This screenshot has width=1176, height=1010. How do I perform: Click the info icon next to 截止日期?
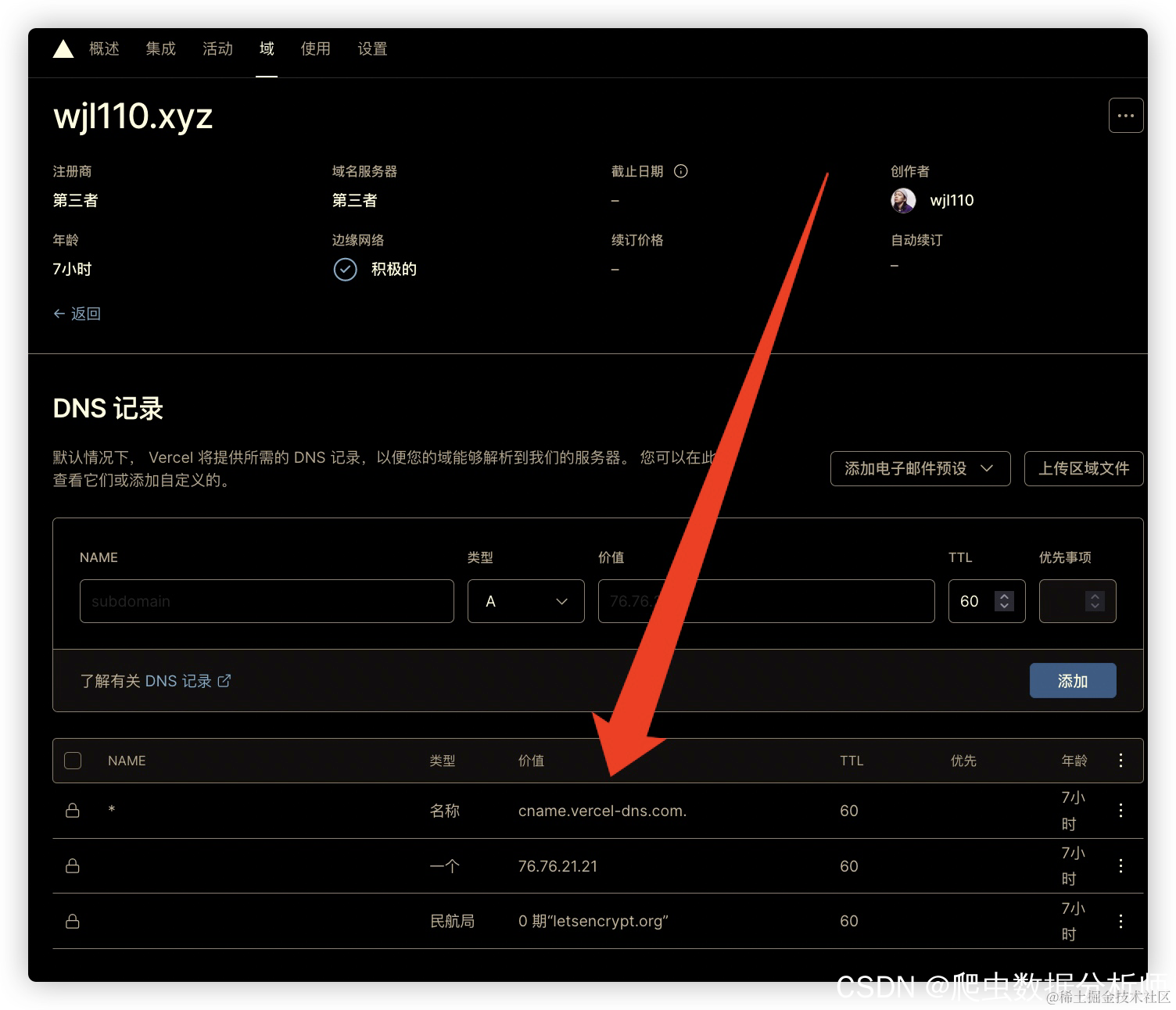click(681, 171)
